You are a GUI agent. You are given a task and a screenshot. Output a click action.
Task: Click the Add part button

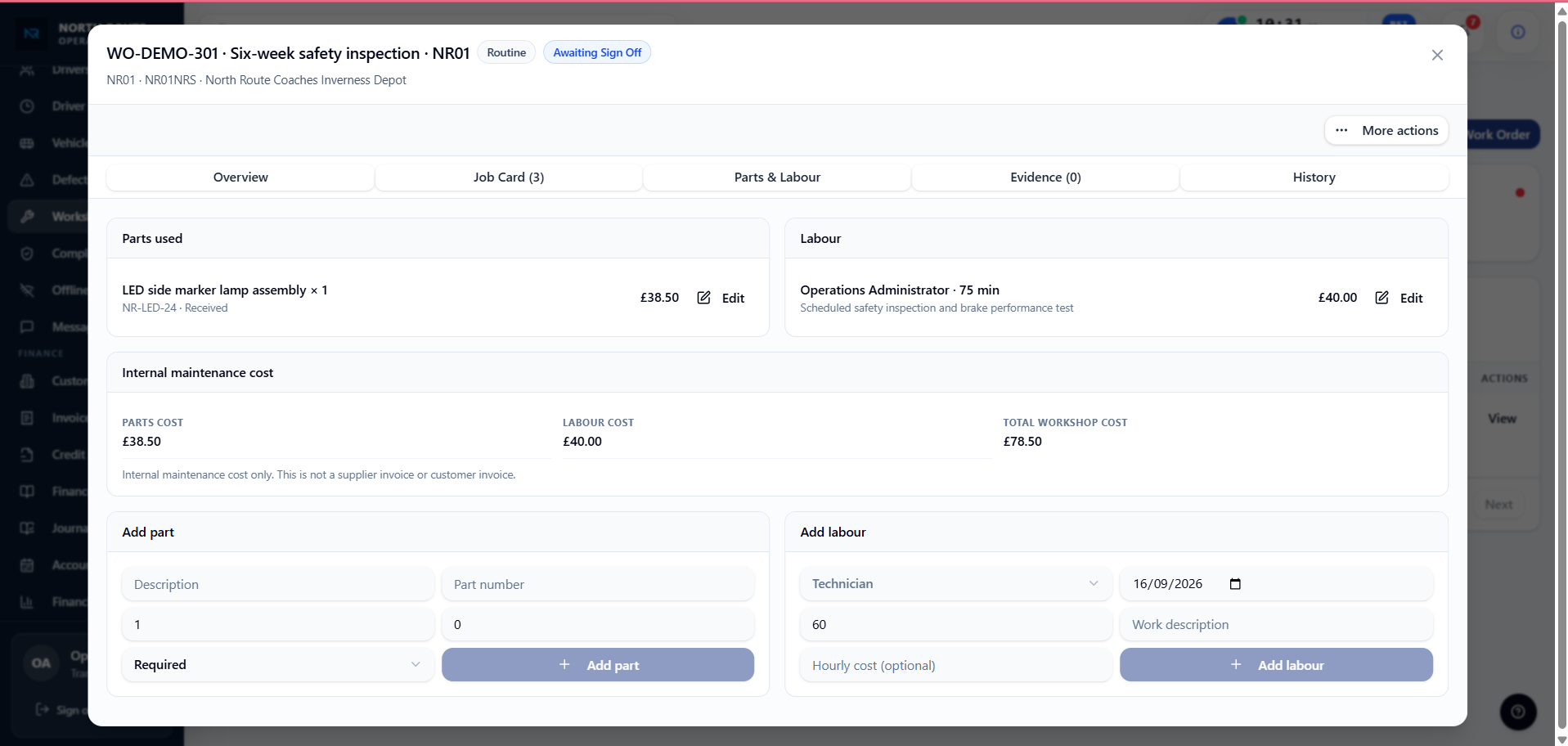[598, 665]
